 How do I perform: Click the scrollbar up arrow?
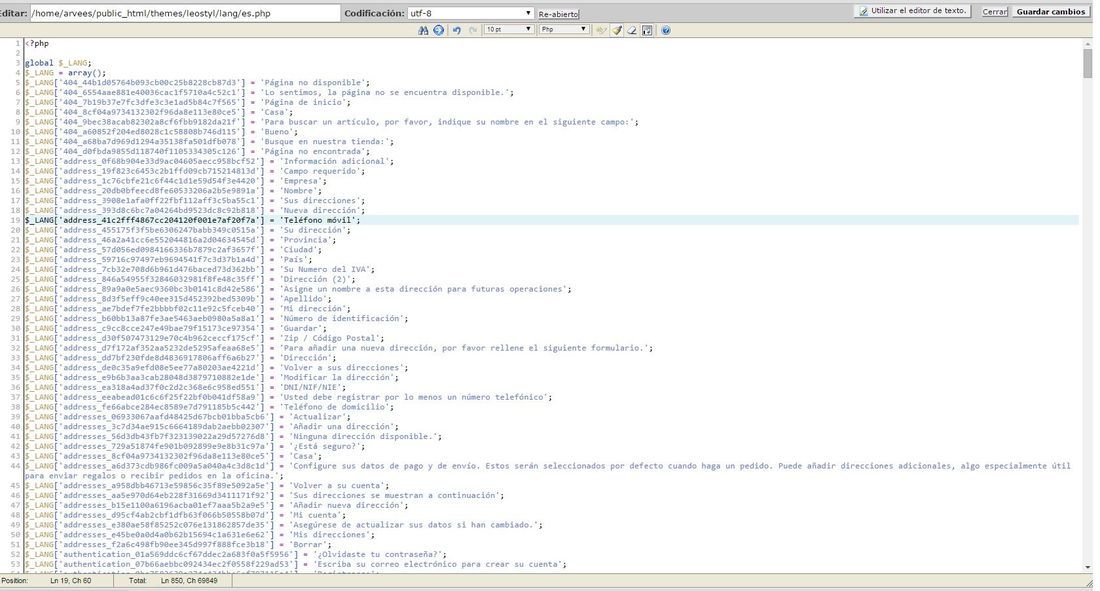point(1087,43)
